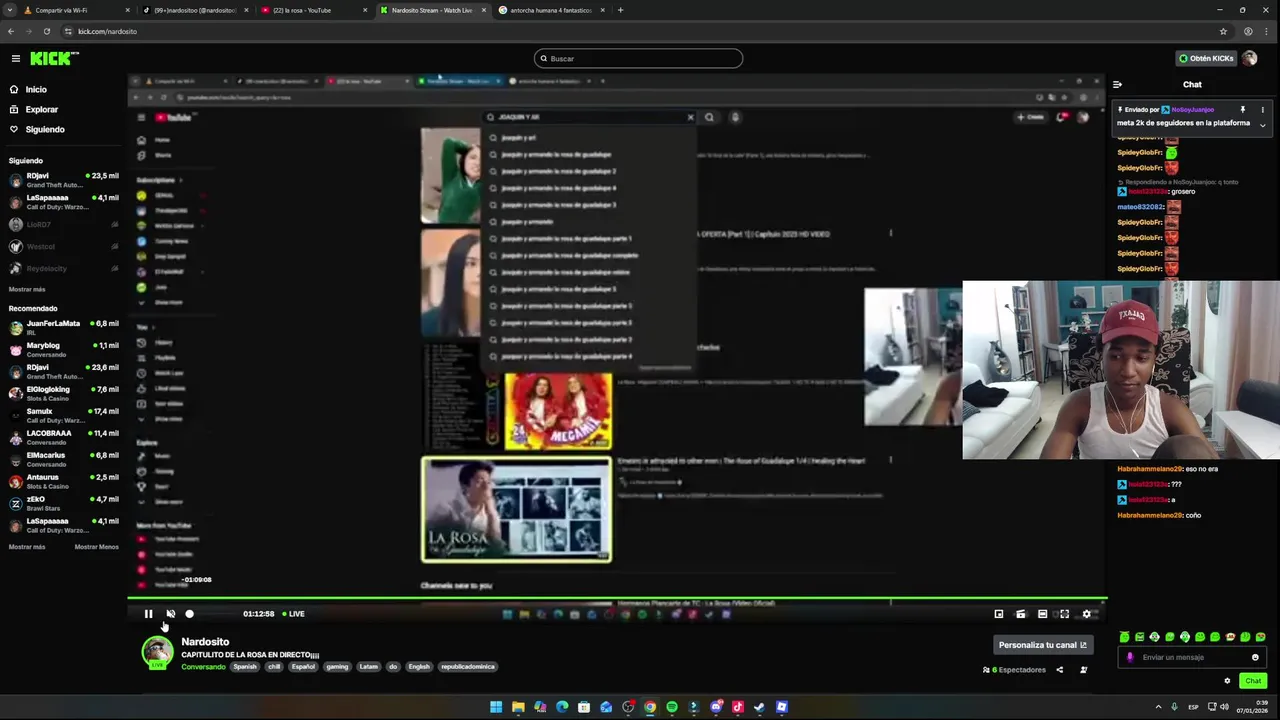This screenshot has width=1280, height=720.
Task: Jump to LIVE in the player
Action: tap(294, 614)
